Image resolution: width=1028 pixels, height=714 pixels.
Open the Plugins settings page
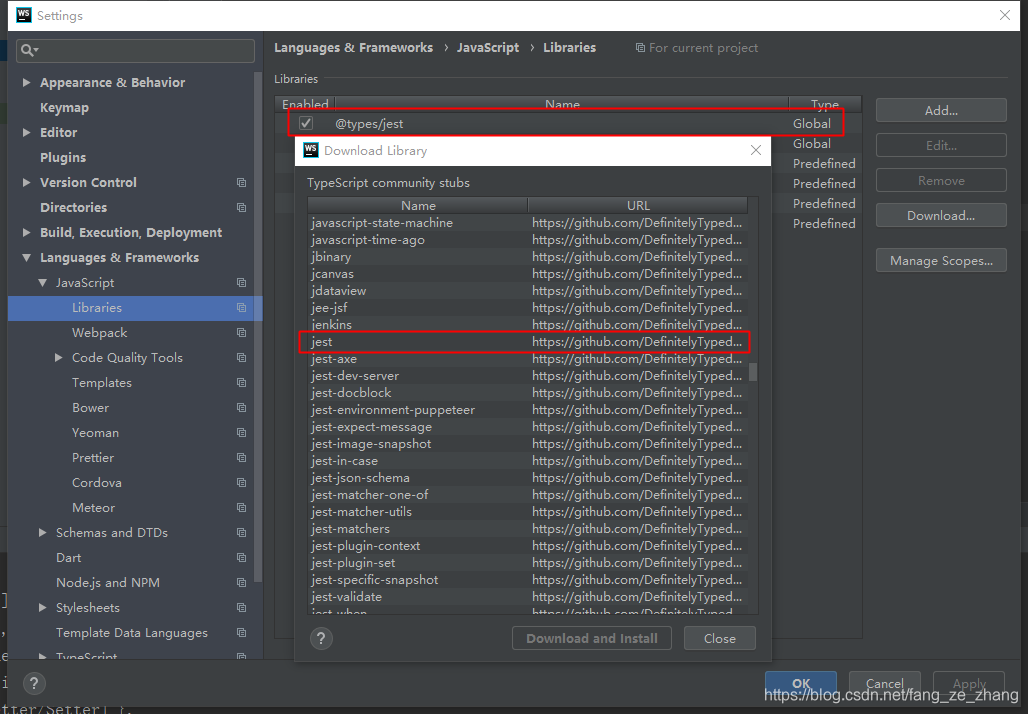pyautogui.click(x=64, y=157)
